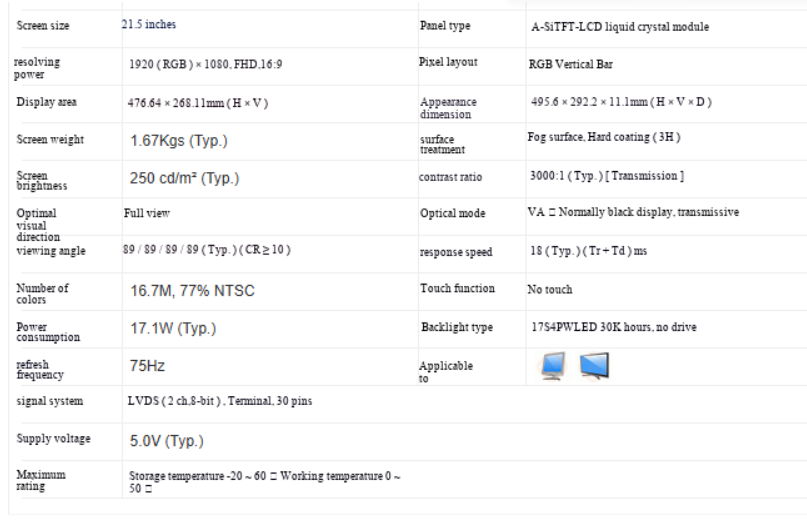Click the 17.1W power consumption value
Viewport: 807px width, 520px height.
coord(173,328)
